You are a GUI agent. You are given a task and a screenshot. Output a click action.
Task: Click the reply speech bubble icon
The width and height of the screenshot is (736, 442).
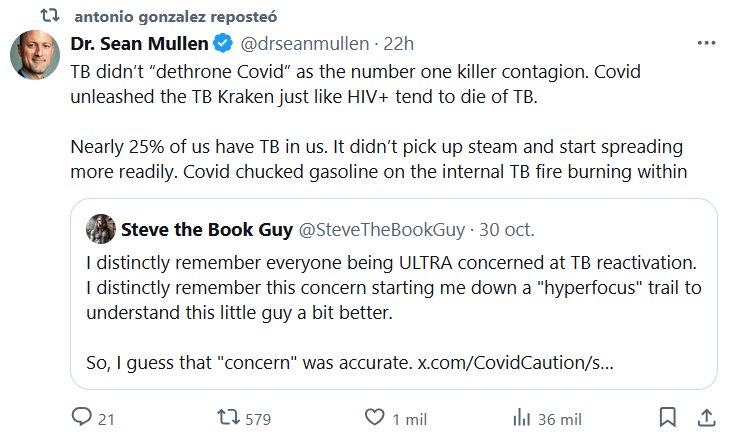pyautogui.click(x=83, y=417)
